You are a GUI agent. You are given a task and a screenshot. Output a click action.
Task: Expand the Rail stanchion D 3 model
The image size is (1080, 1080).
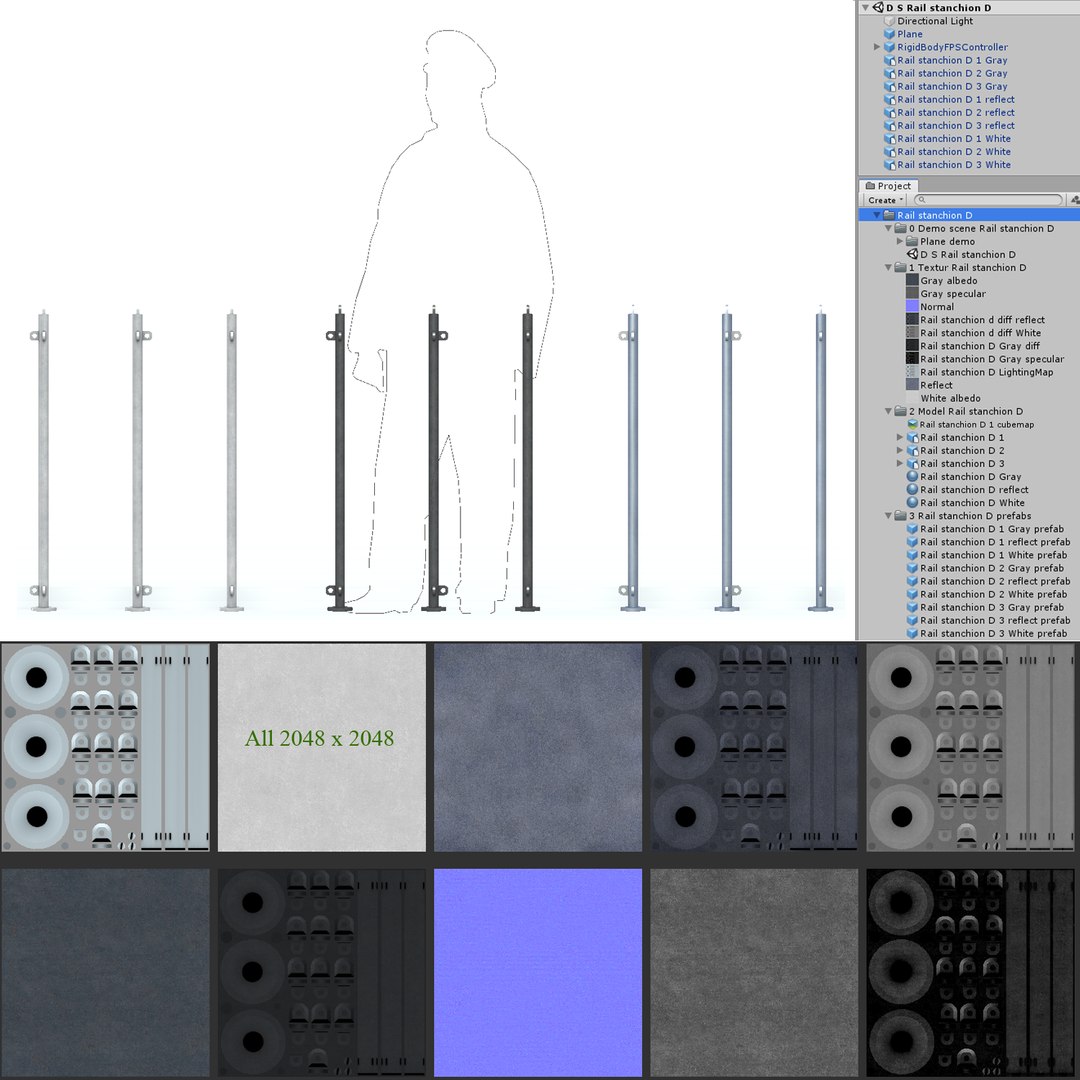900,464
